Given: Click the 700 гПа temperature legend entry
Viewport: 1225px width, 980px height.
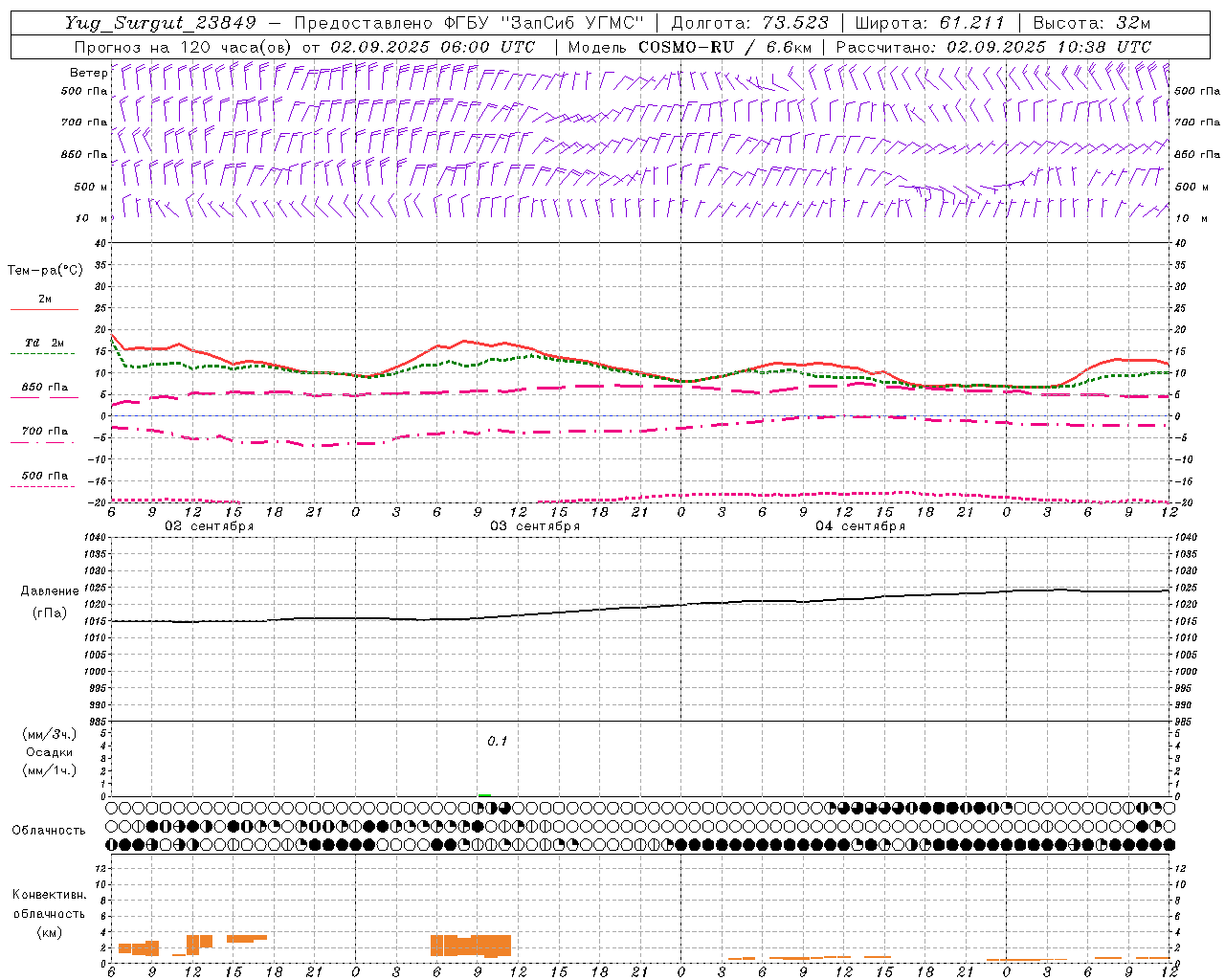Looking at the screenshot, I should click(45, 432).
